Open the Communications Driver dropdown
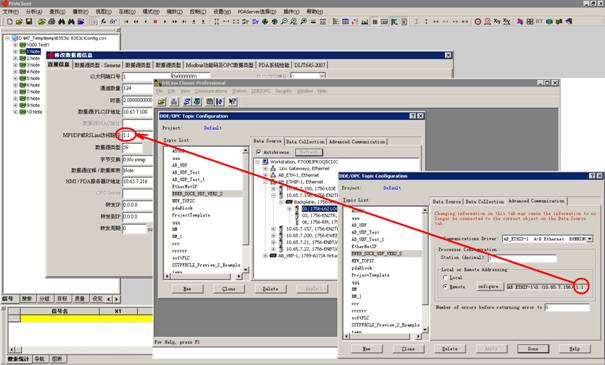 click(590, 239)
